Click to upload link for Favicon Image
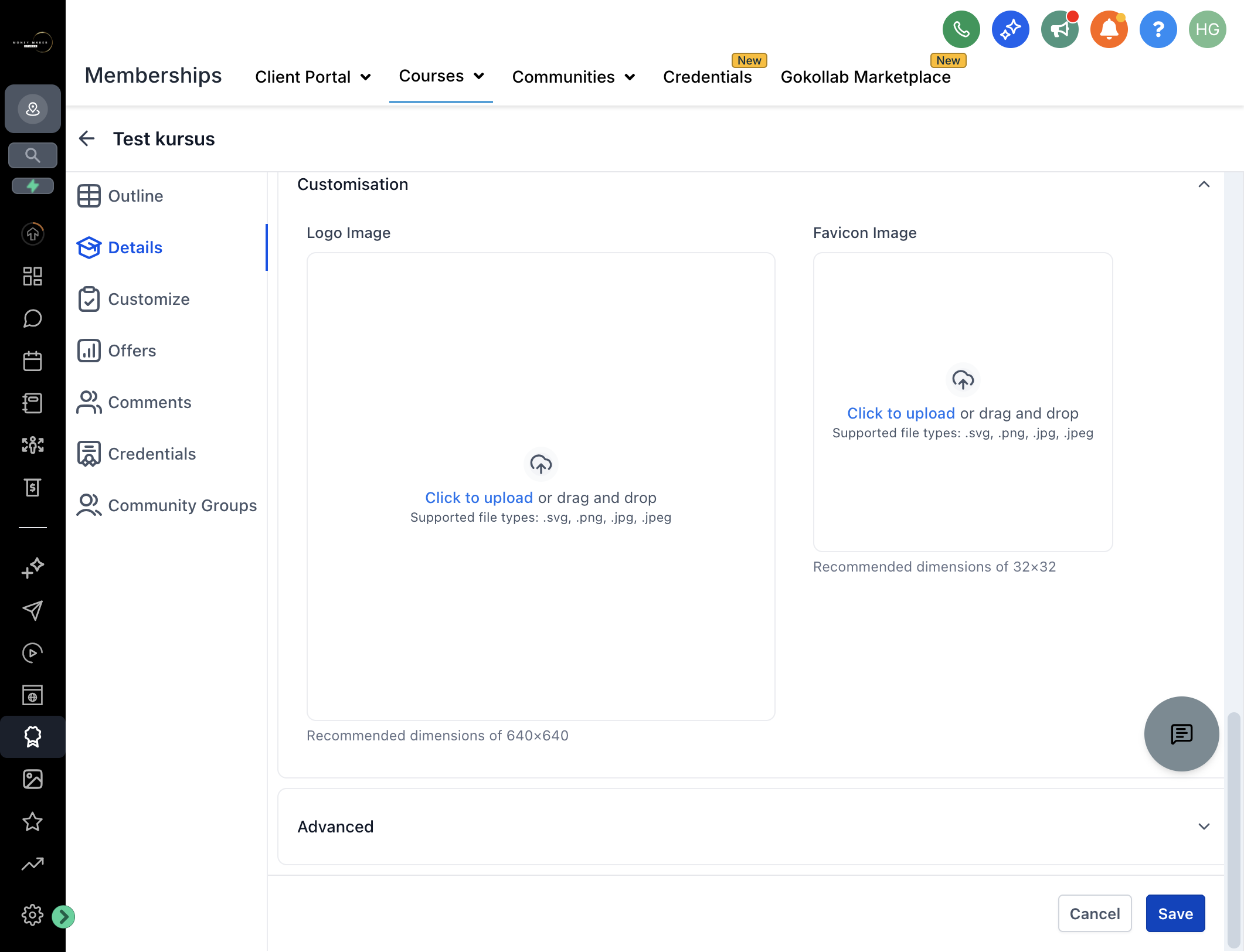 [901, 413]
